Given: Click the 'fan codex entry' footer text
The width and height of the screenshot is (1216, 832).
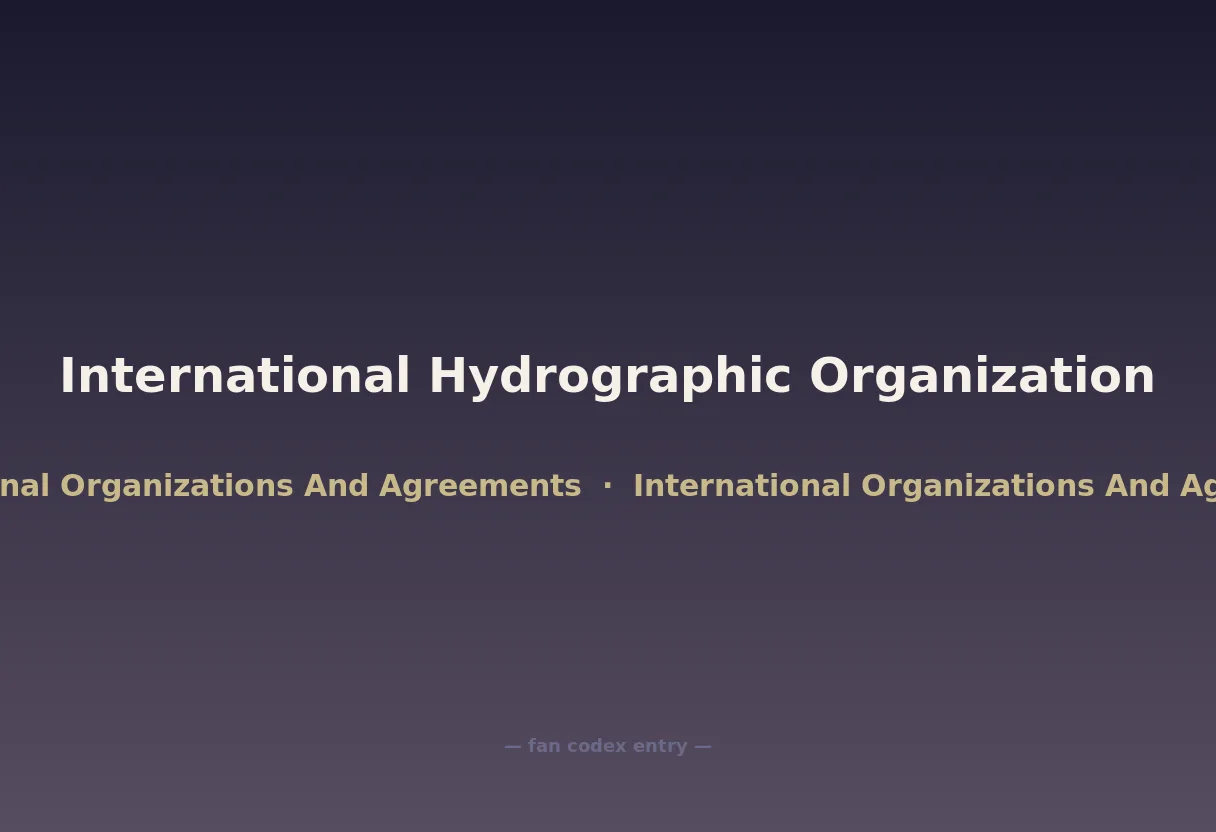Looking at the screenshot, I should pos(608,746).
